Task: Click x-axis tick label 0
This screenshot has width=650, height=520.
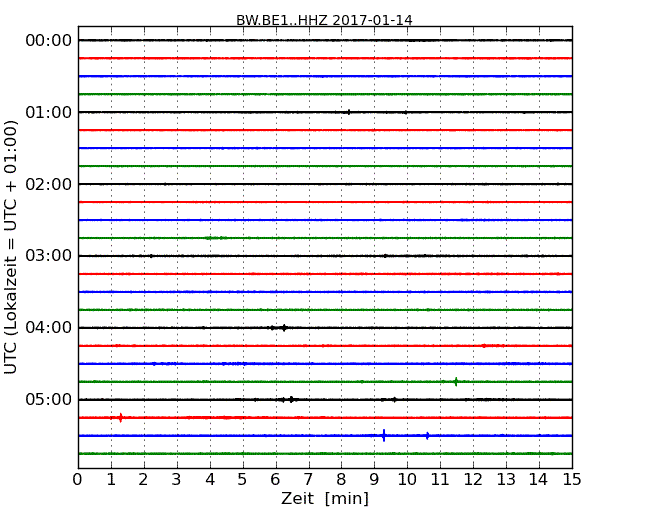Action: (x=78, y=480)
